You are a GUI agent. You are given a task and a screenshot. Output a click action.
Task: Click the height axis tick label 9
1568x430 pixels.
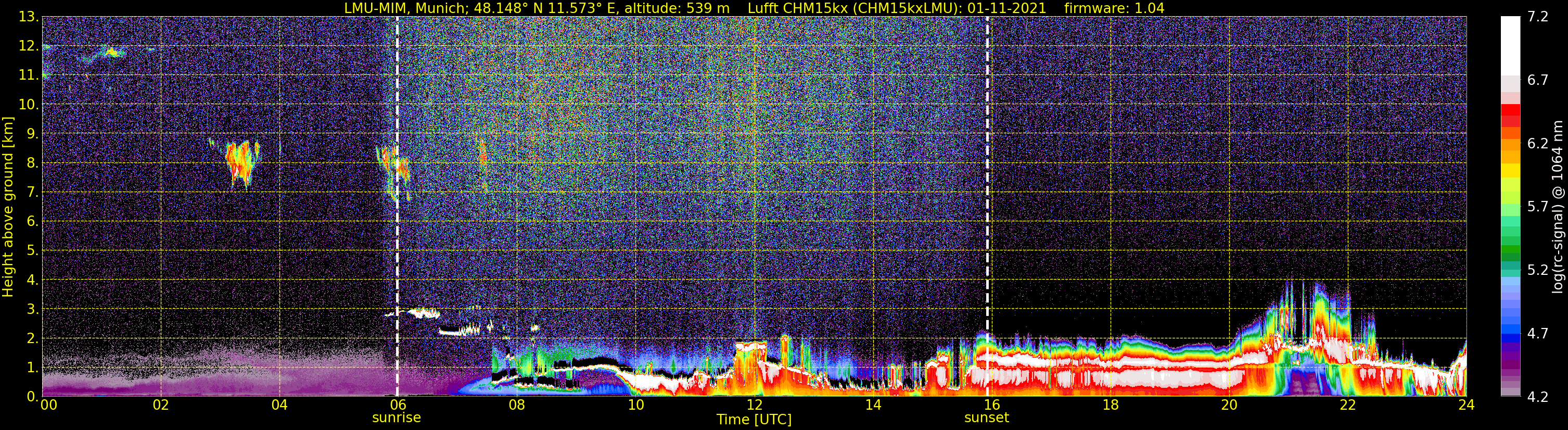pos(32,134)
